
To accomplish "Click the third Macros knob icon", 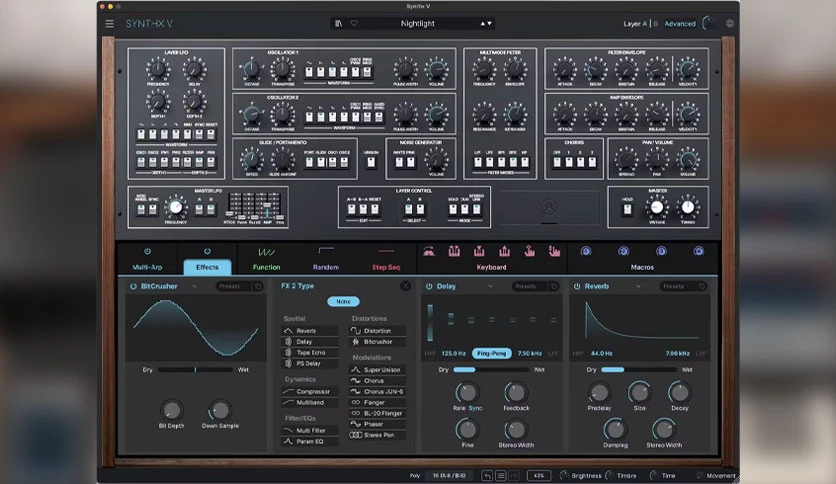I will tap(661, 251).
